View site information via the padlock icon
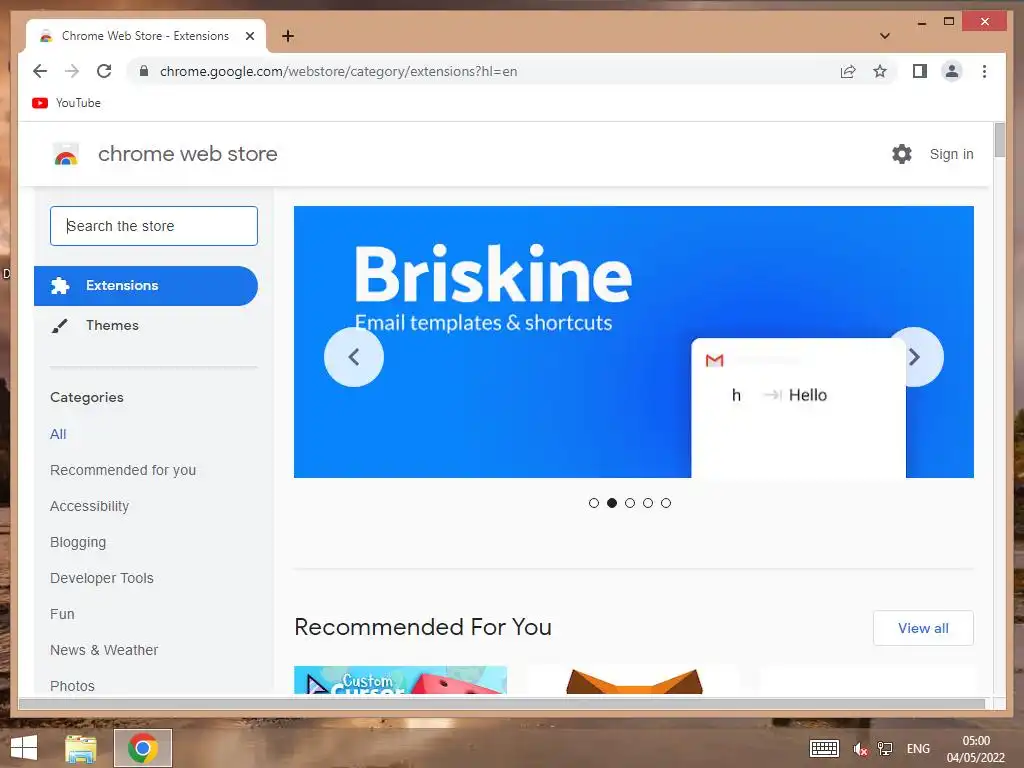 [144, 71]
